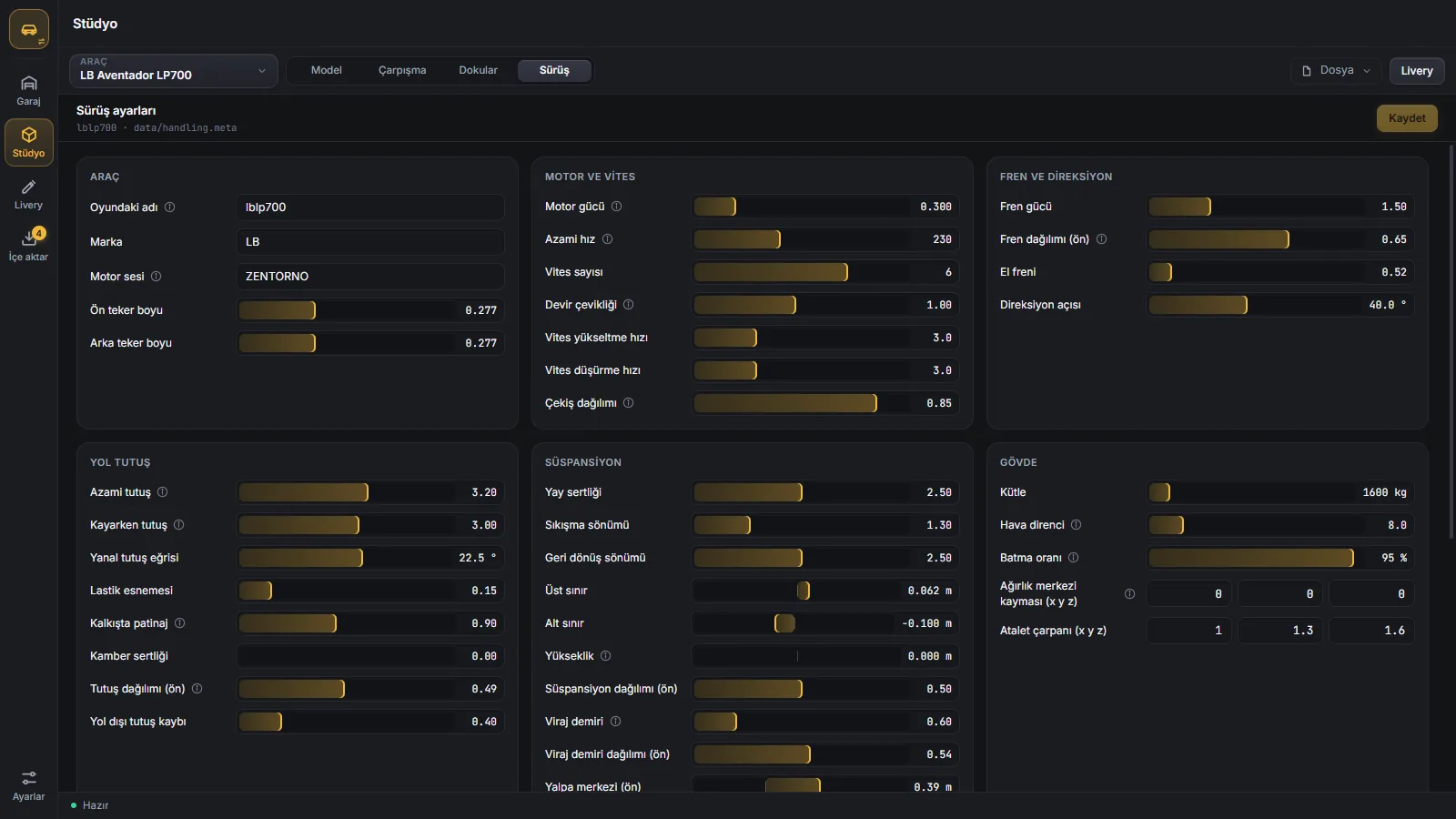Show info icon next to Fren dağılımı (ön)
Image resolution: width=1456 pixels, height=819 pixels.
tap(1101, 239)
